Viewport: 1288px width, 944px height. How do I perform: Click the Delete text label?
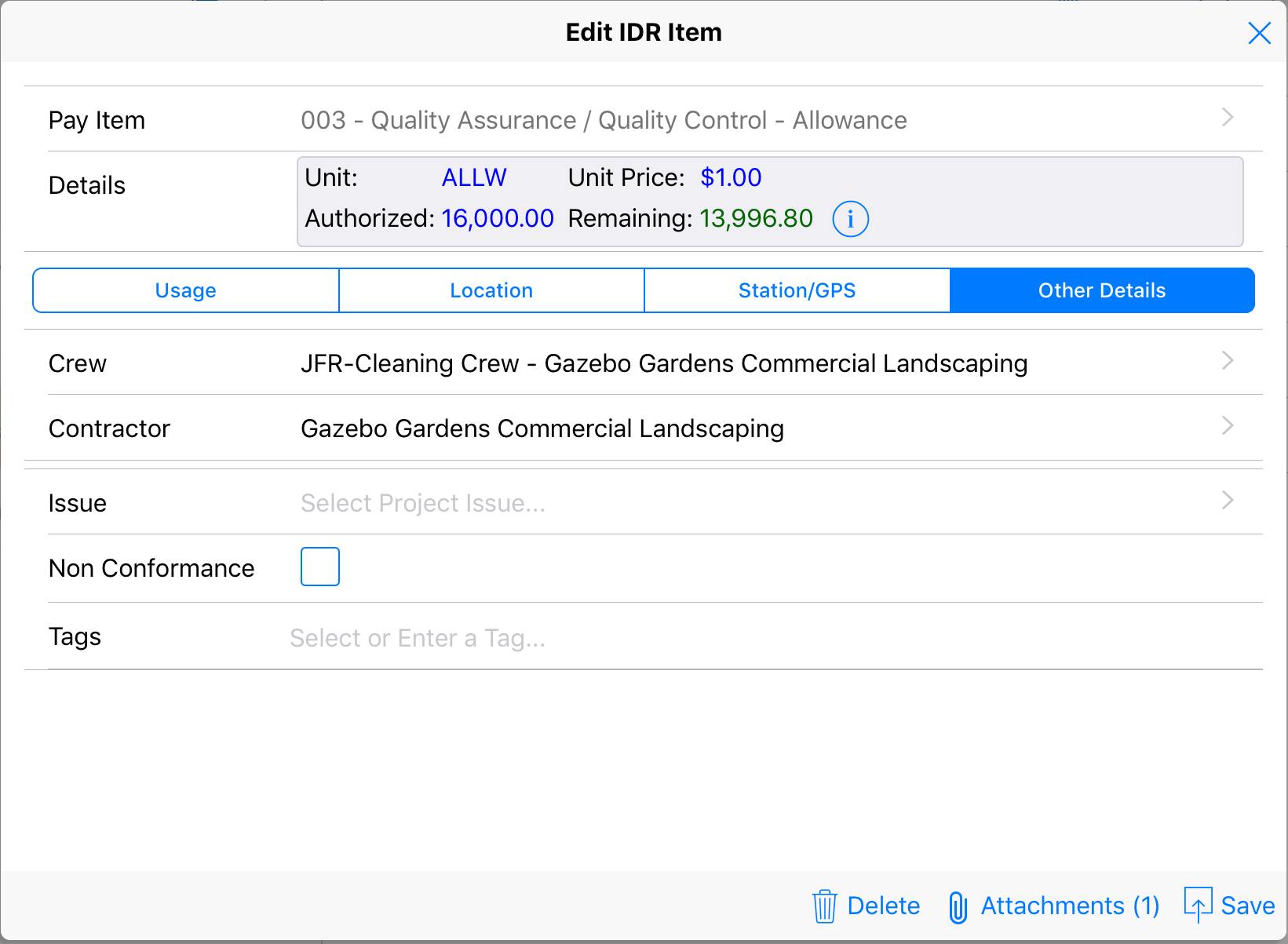point(883,906)
